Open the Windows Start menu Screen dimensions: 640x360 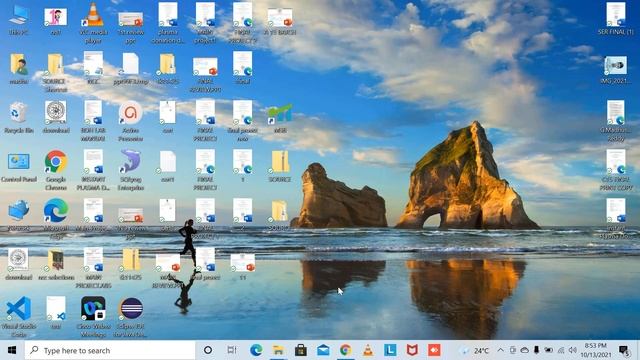pos(12,350)
